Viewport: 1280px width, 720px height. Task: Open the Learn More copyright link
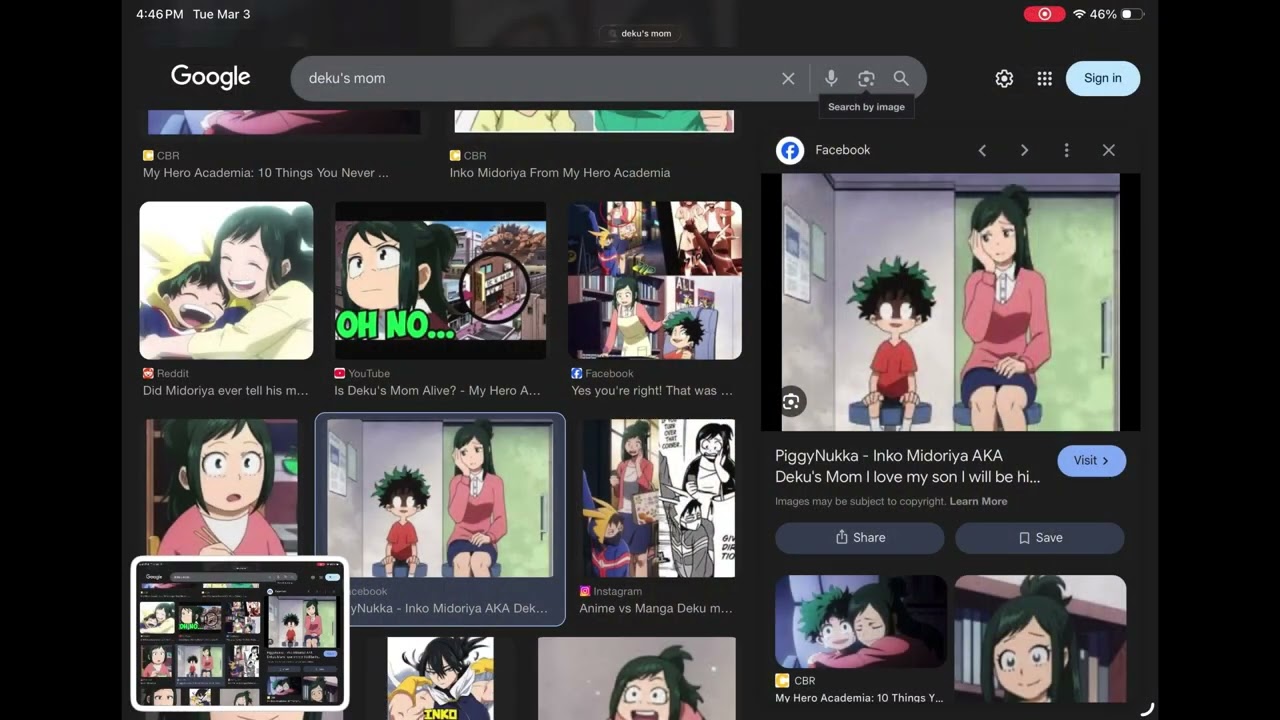coord(978,501)
